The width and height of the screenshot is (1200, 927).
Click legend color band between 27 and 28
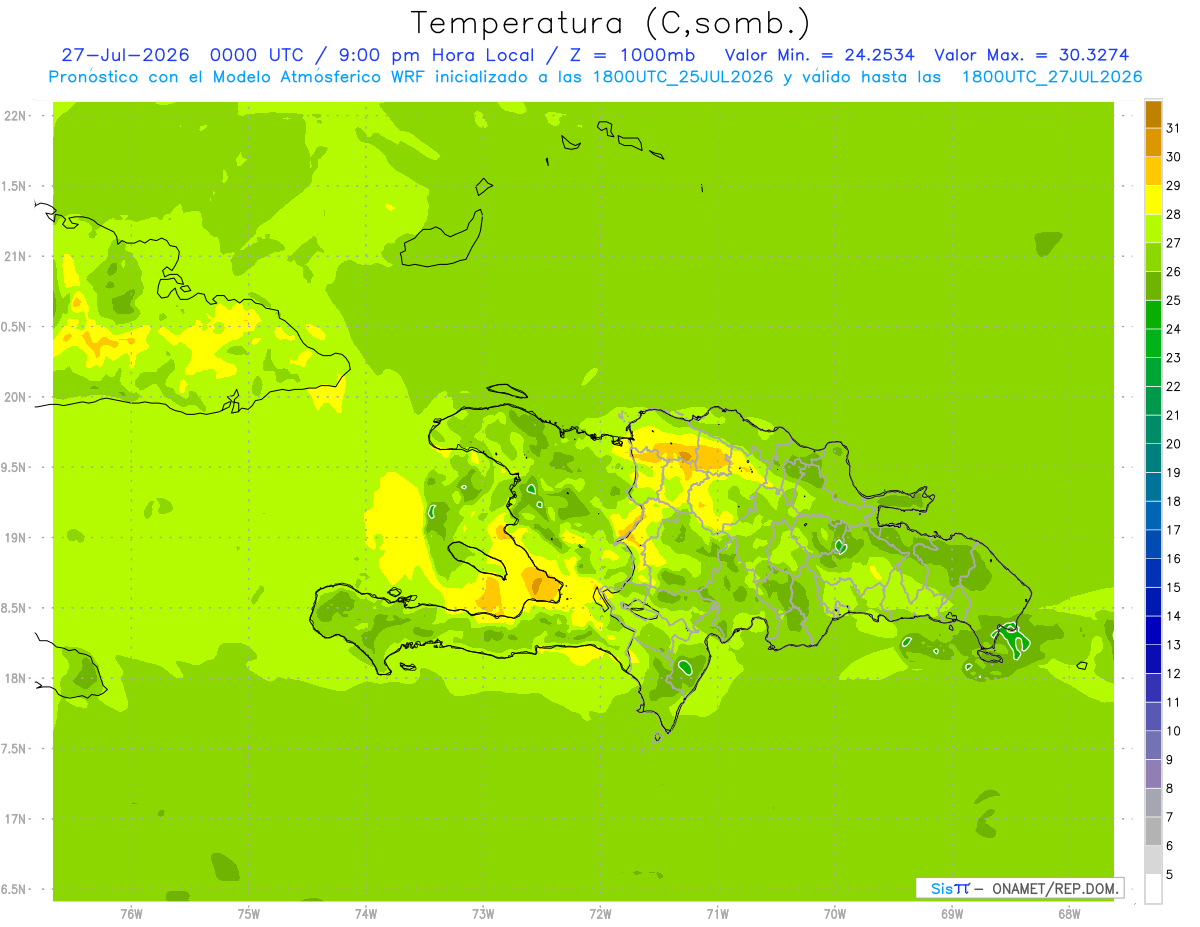(x=1153, y=228)
